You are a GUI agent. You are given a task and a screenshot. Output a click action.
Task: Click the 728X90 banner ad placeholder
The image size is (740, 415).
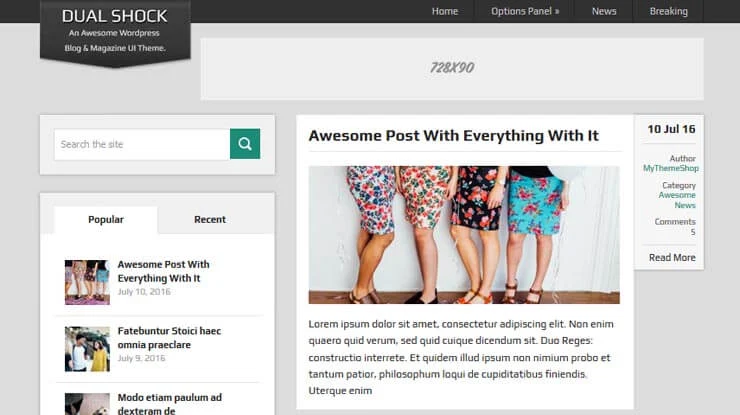[x=452, y=68]
